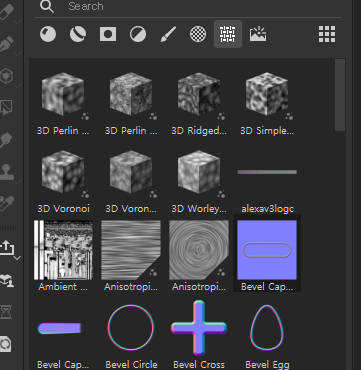Select the second 3D Perlin noise cube thumbnail
The image size is (361, 370).
[131, 95]
